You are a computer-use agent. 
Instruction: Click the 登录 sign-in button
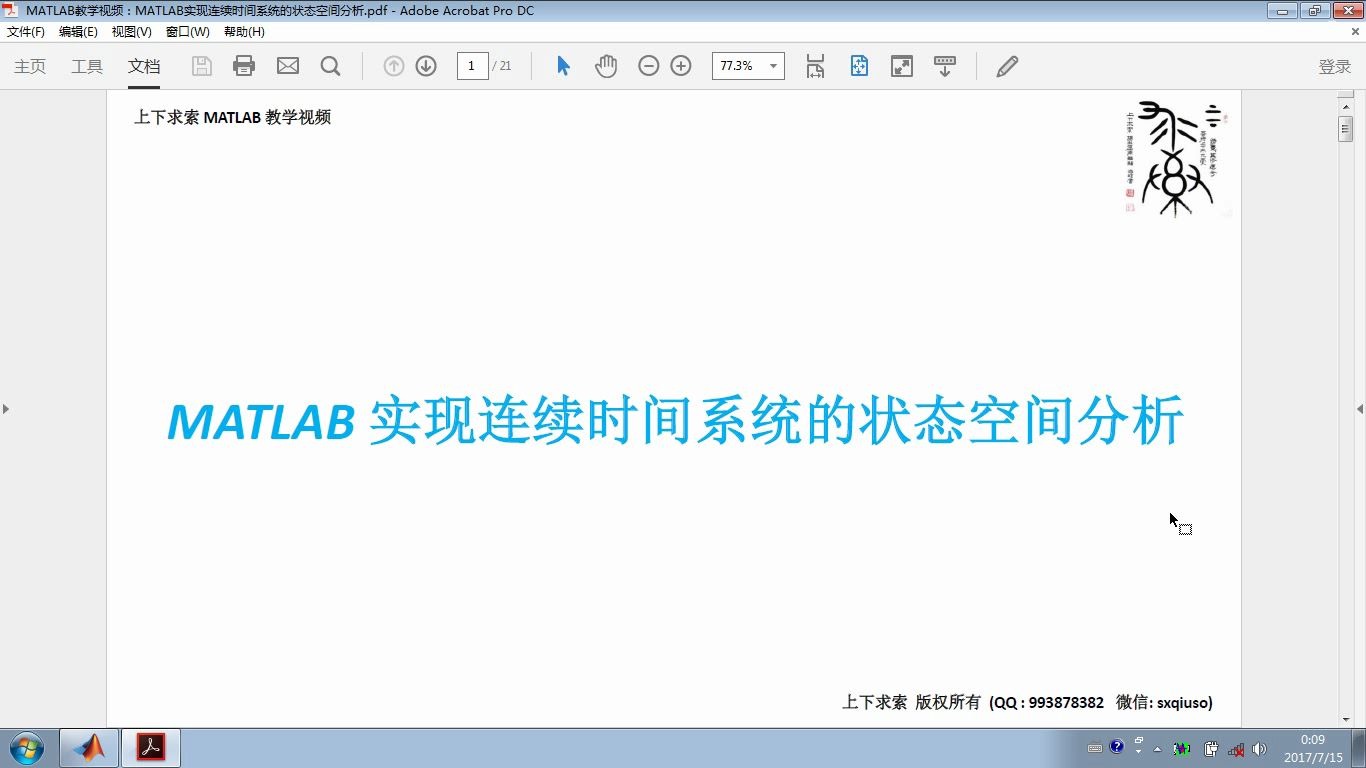point(1334,66)
